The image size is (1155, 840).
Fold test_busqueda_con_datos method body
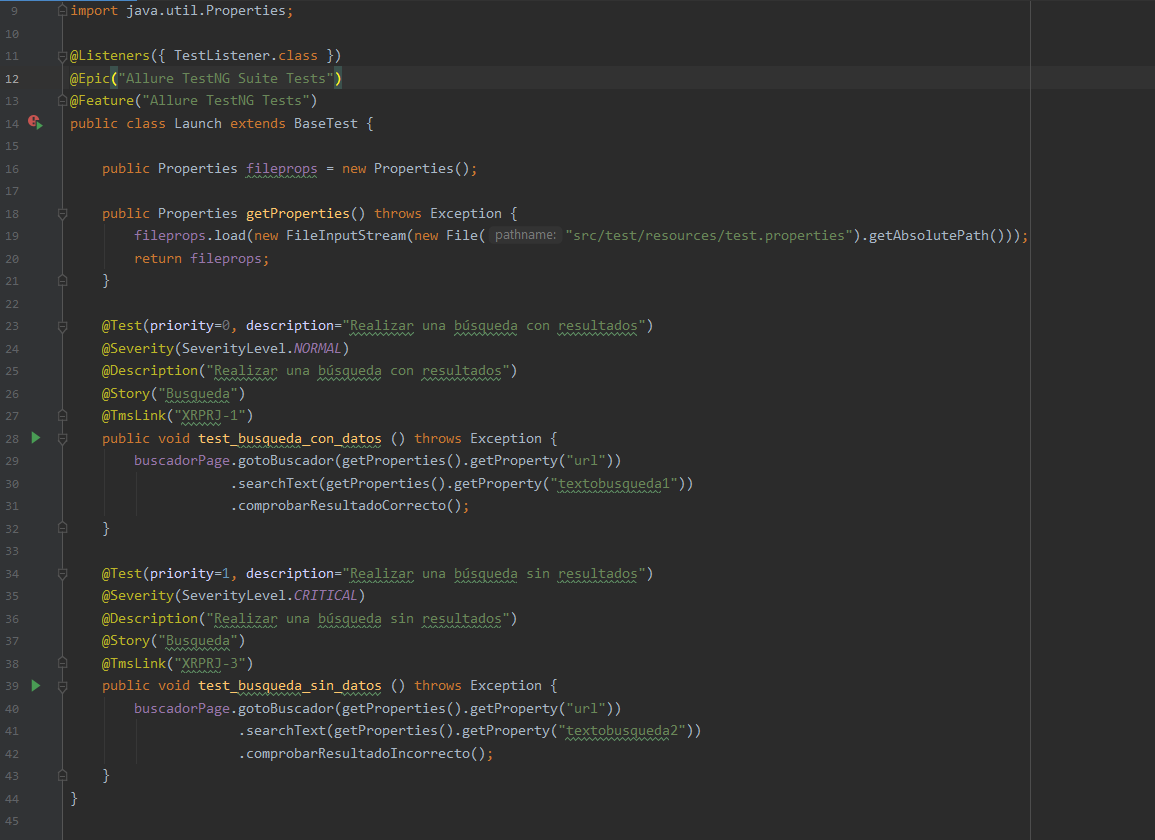63,439
